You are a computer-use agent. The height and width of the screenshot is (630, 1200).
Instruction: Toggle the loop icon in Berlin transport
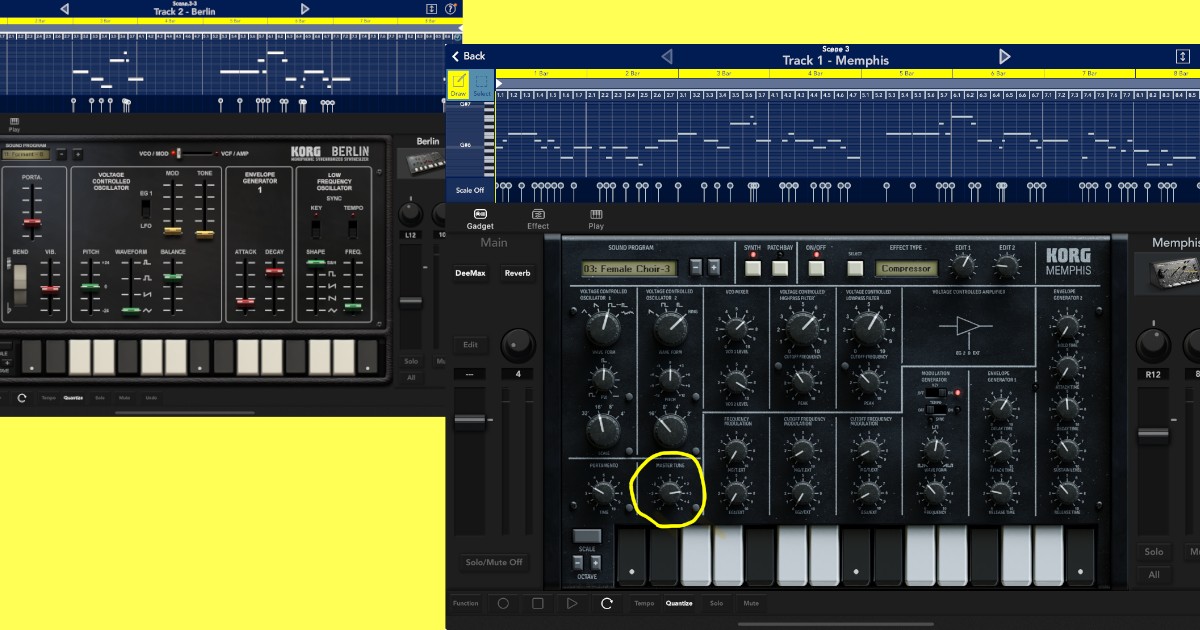tap(22, 398)
